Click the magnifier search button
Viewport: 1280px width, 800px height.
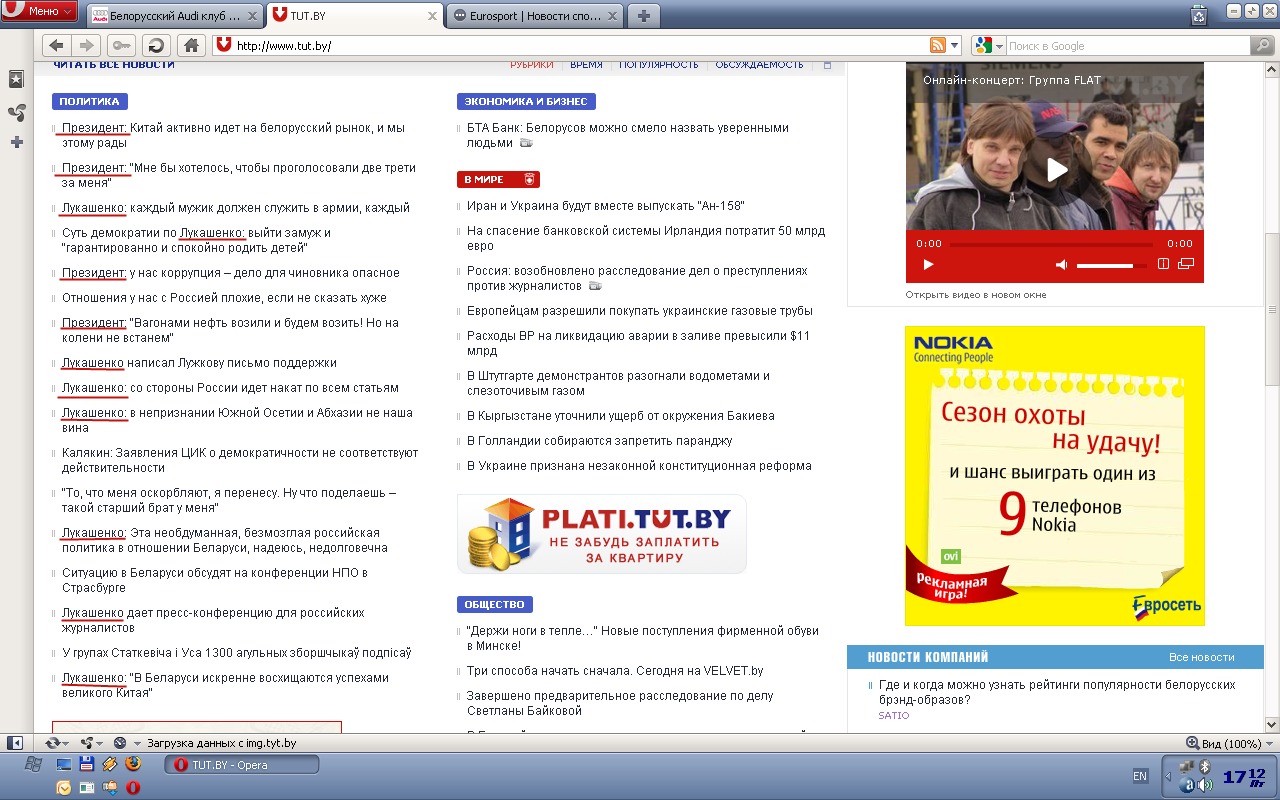coord(1263,45)
